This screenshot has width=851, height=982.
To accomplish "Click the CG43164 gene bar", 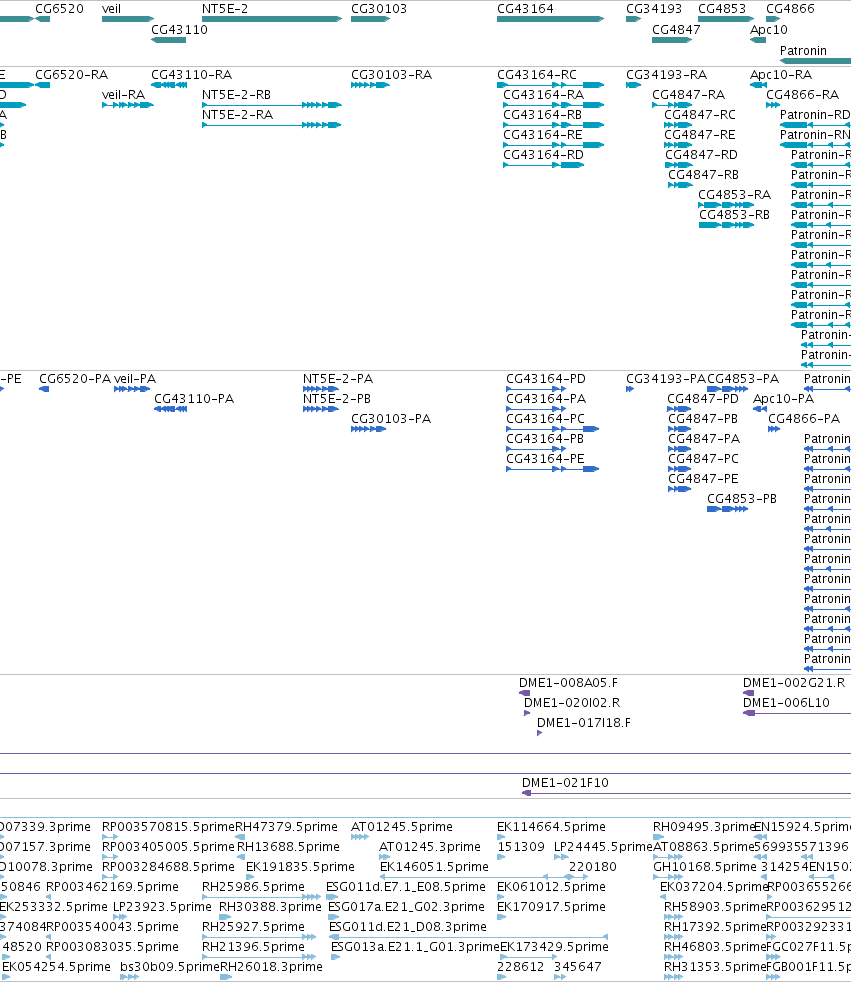I will (x=550, y=19).
